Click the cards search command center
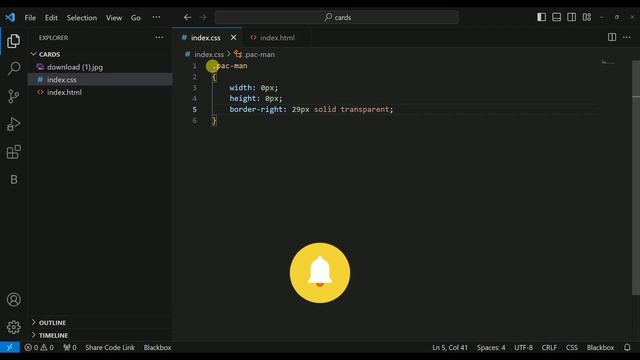This screenshot has height=360, width=640. [x=337, y=17]
